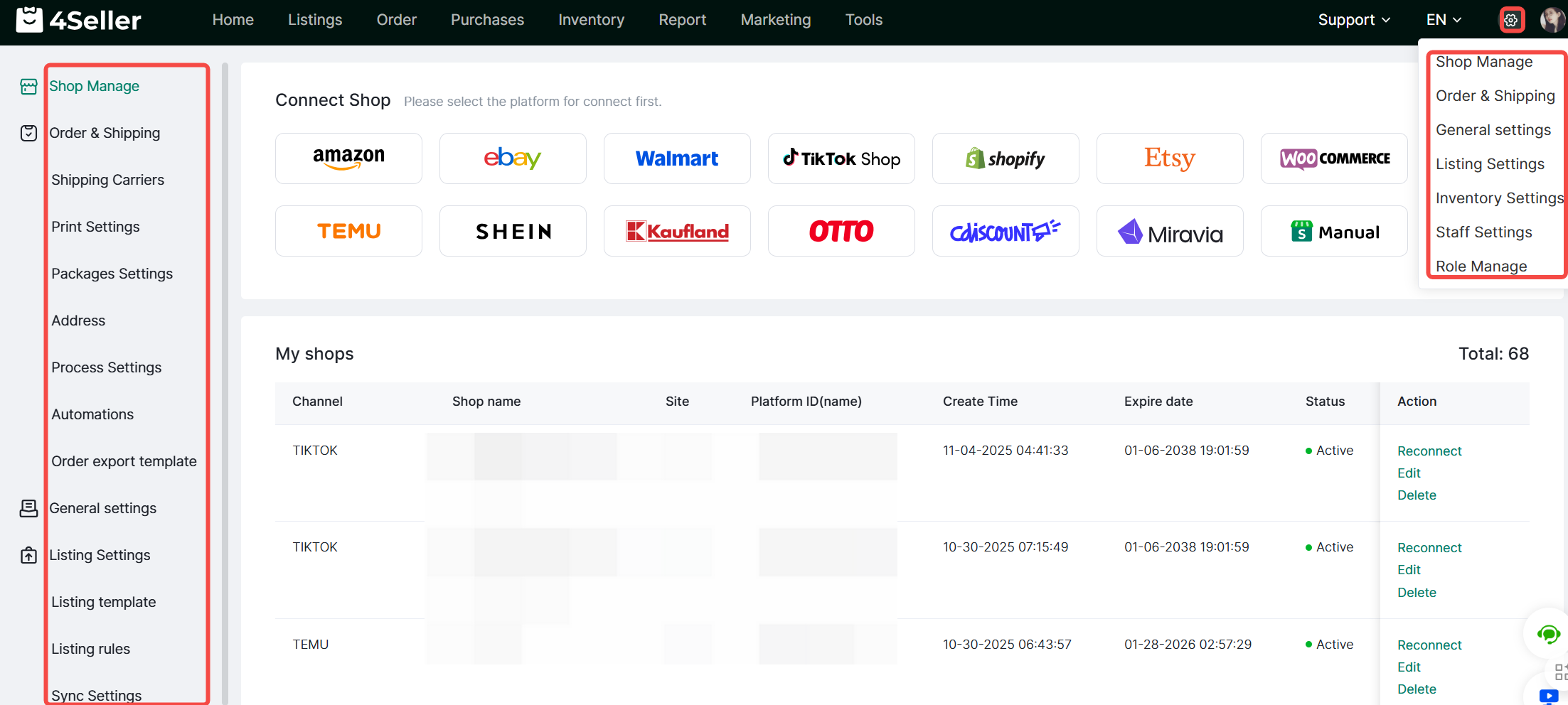This screenshot has width=1568, height=705.
Task: Open the user profile avatar
Action: click(x=1552, y=20)
